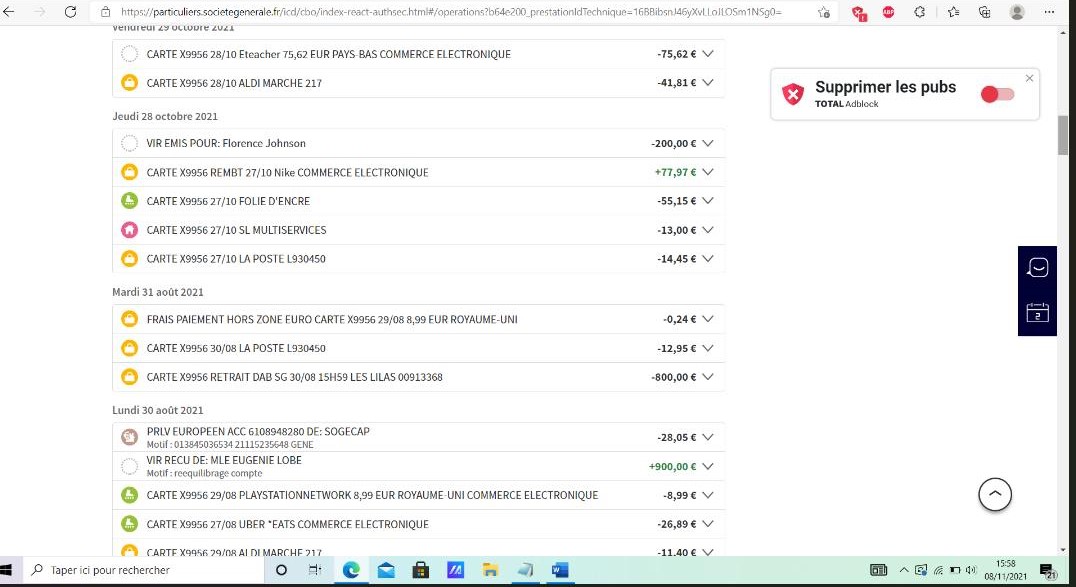Open the calendar side panel icon

1037,313
